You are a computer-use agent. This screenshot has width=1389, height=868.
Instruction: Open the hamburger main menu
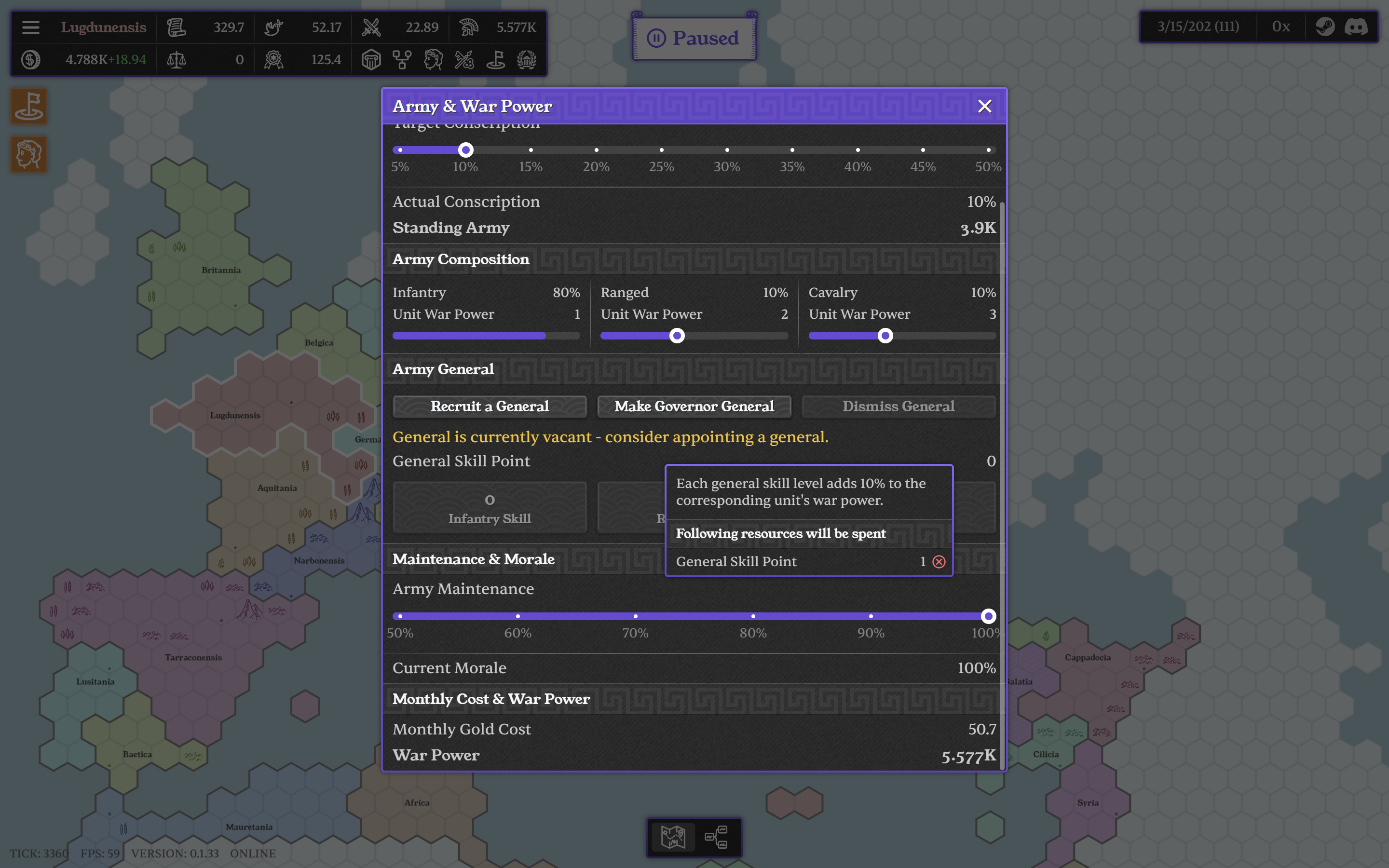tap(30, 27)
